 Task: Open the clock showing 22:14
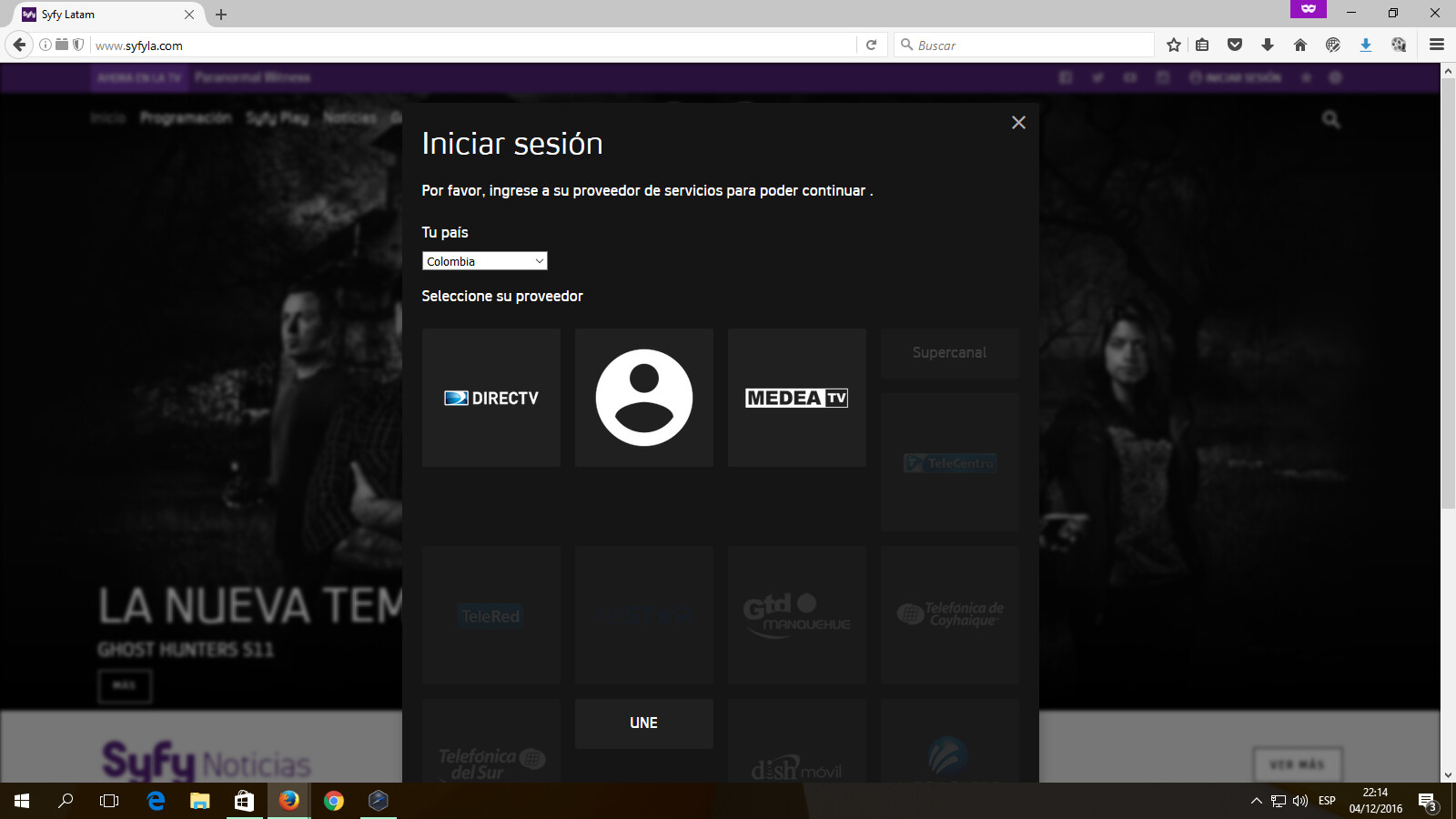click(1375, 801)
